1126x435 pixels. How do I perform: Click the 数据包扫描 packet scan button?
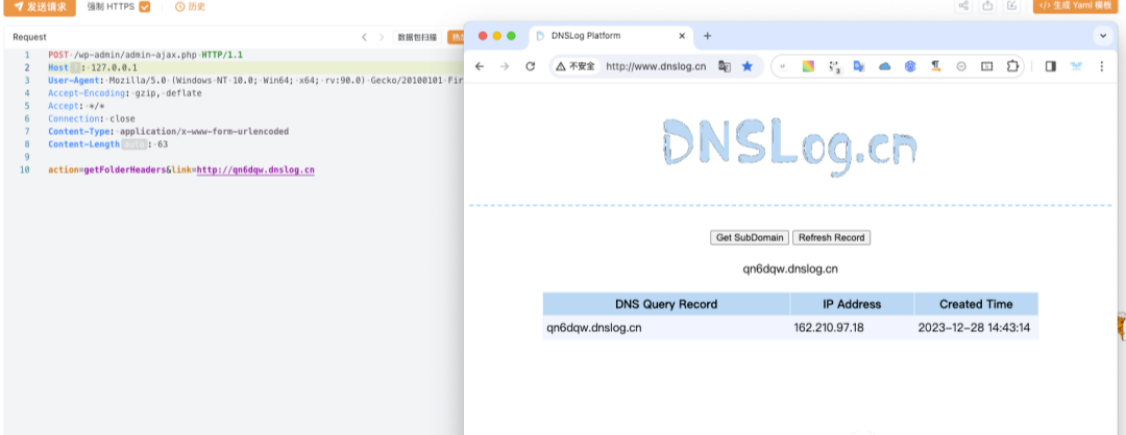coord(417,37)
